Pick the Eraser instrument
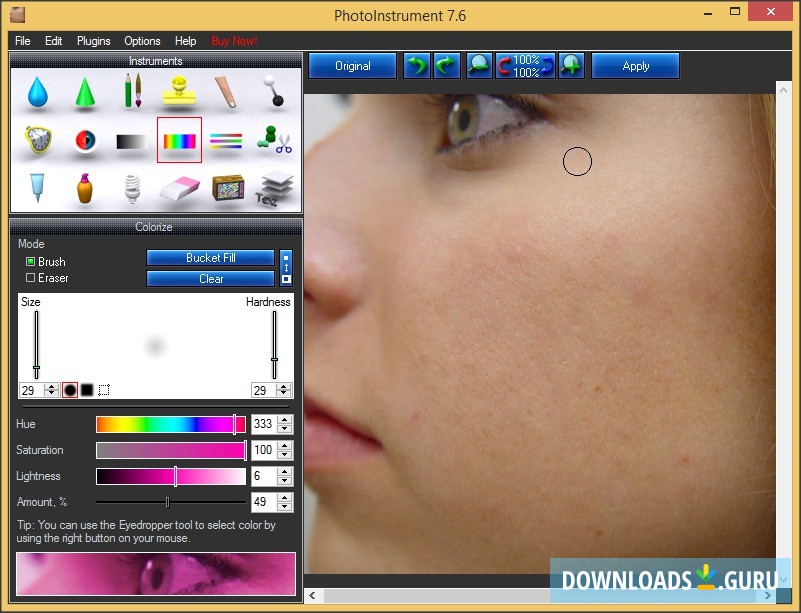Screen dimensions: 801x613 (x=180, y=188)
